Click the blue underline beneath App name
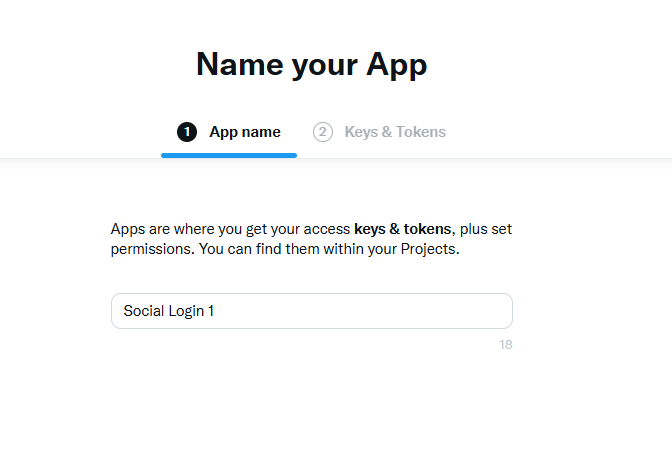This screenshot has width=672, height=456. 229,155
